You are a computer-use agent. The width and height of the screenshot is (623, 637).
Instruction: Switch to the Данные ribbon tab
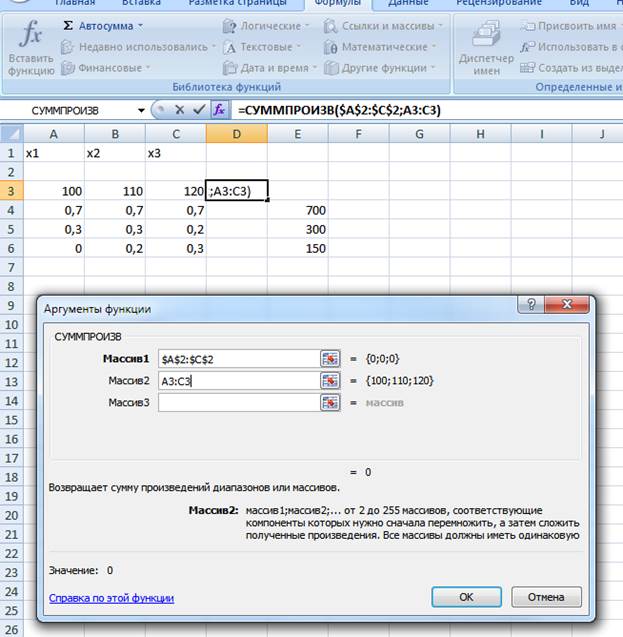tap(408, 3)
